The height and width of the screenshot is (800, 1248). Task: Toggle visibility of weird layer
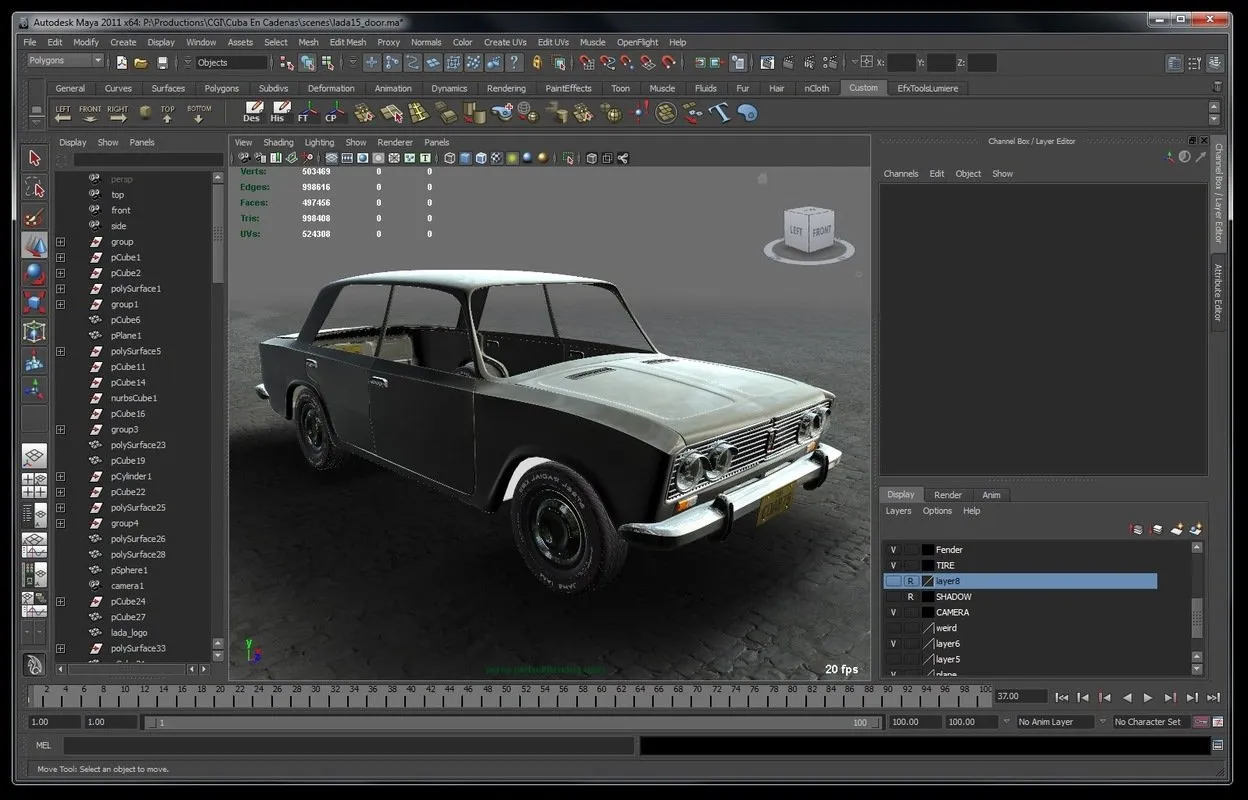click(x=893, y=628)
